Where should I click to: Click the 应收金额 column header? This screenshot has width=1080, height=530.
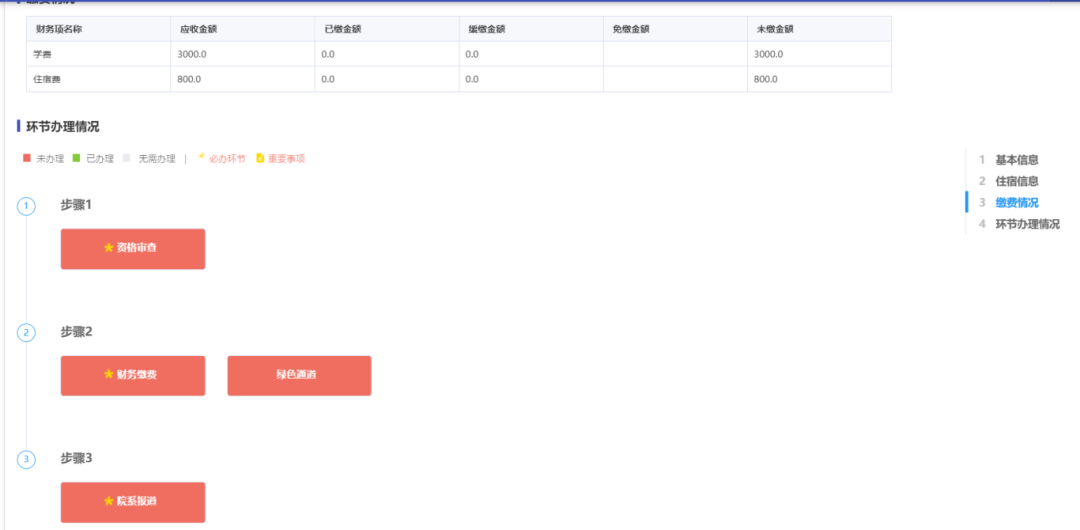(x=198, y=29)
